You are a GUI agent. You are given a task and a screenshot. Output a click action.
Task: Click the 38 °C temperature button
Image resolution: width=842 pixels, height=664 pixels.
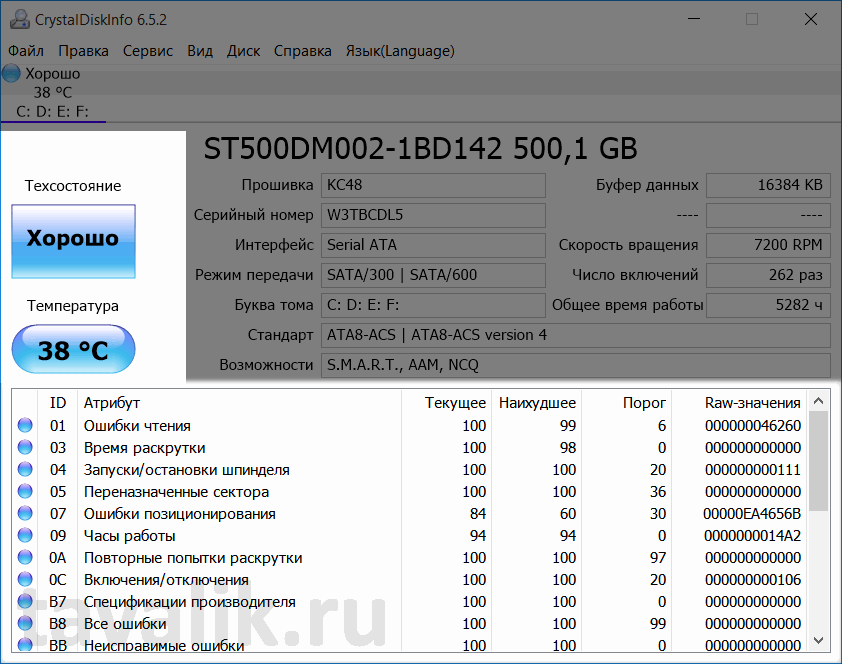[74, 349]
